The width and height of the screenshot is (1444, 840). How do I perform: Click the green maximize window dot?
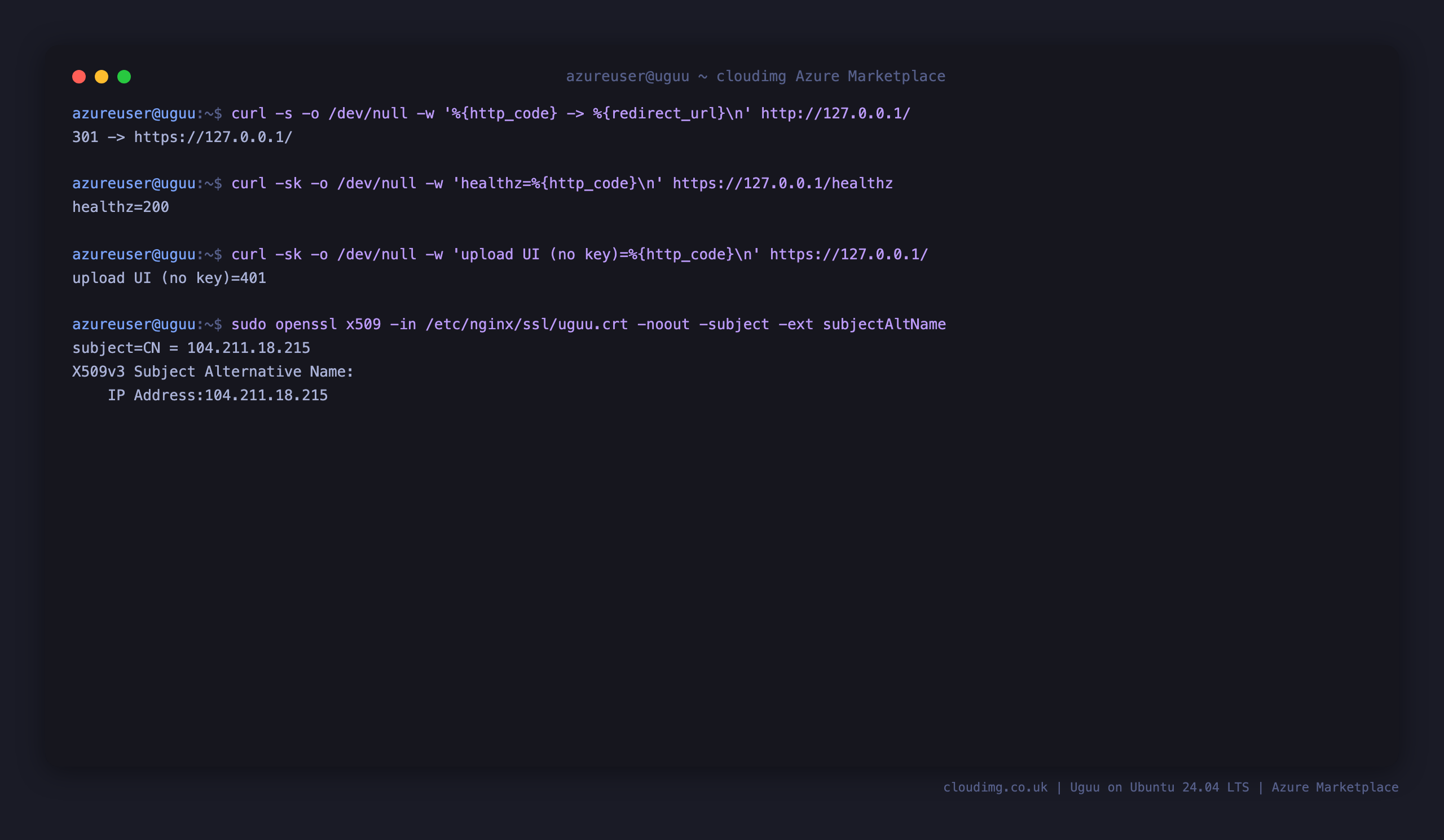(x=124, y=77)
